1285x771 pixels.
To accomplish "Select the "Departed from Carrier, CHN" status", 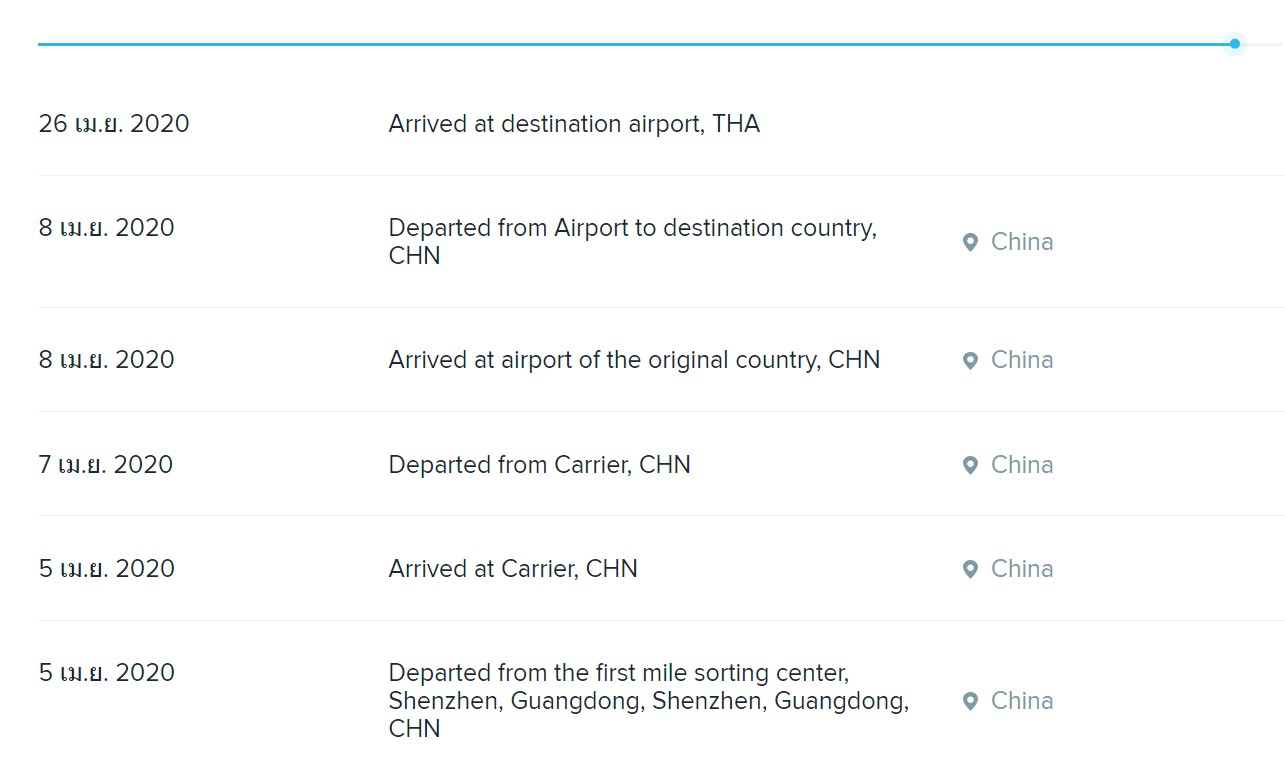I will (539, 465).
